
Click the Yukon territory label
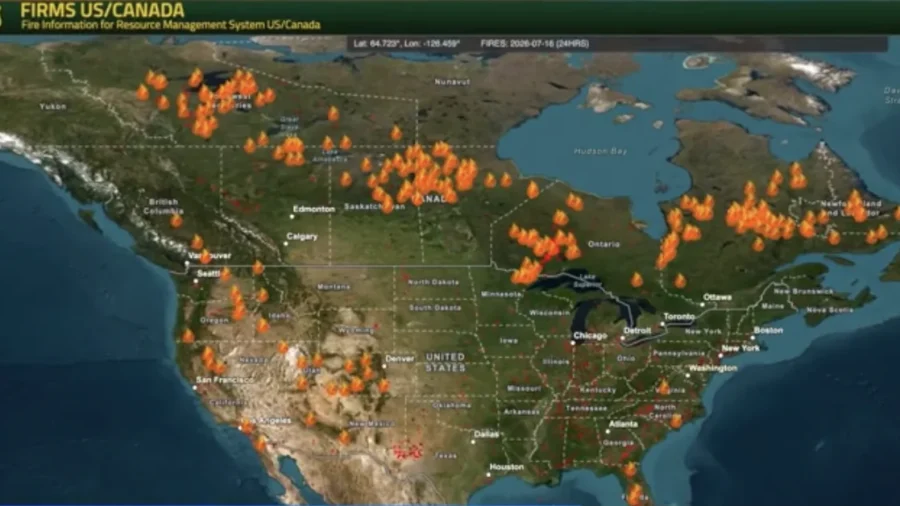(53, 107)
